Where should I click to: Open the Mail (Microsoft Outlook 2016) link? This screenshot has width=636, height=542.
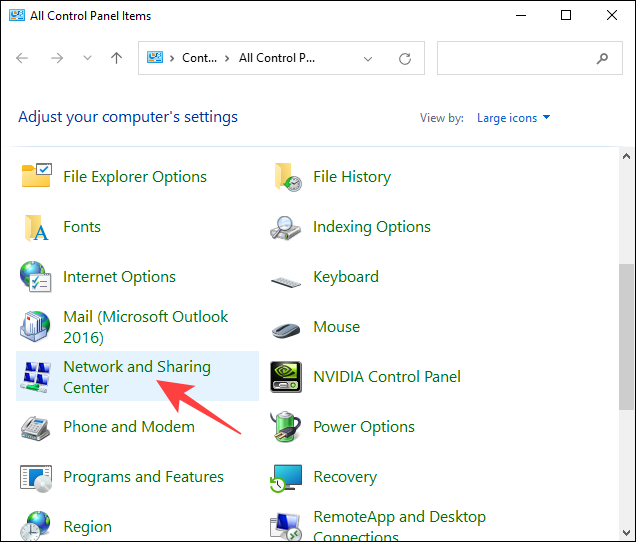click(145, 326)
